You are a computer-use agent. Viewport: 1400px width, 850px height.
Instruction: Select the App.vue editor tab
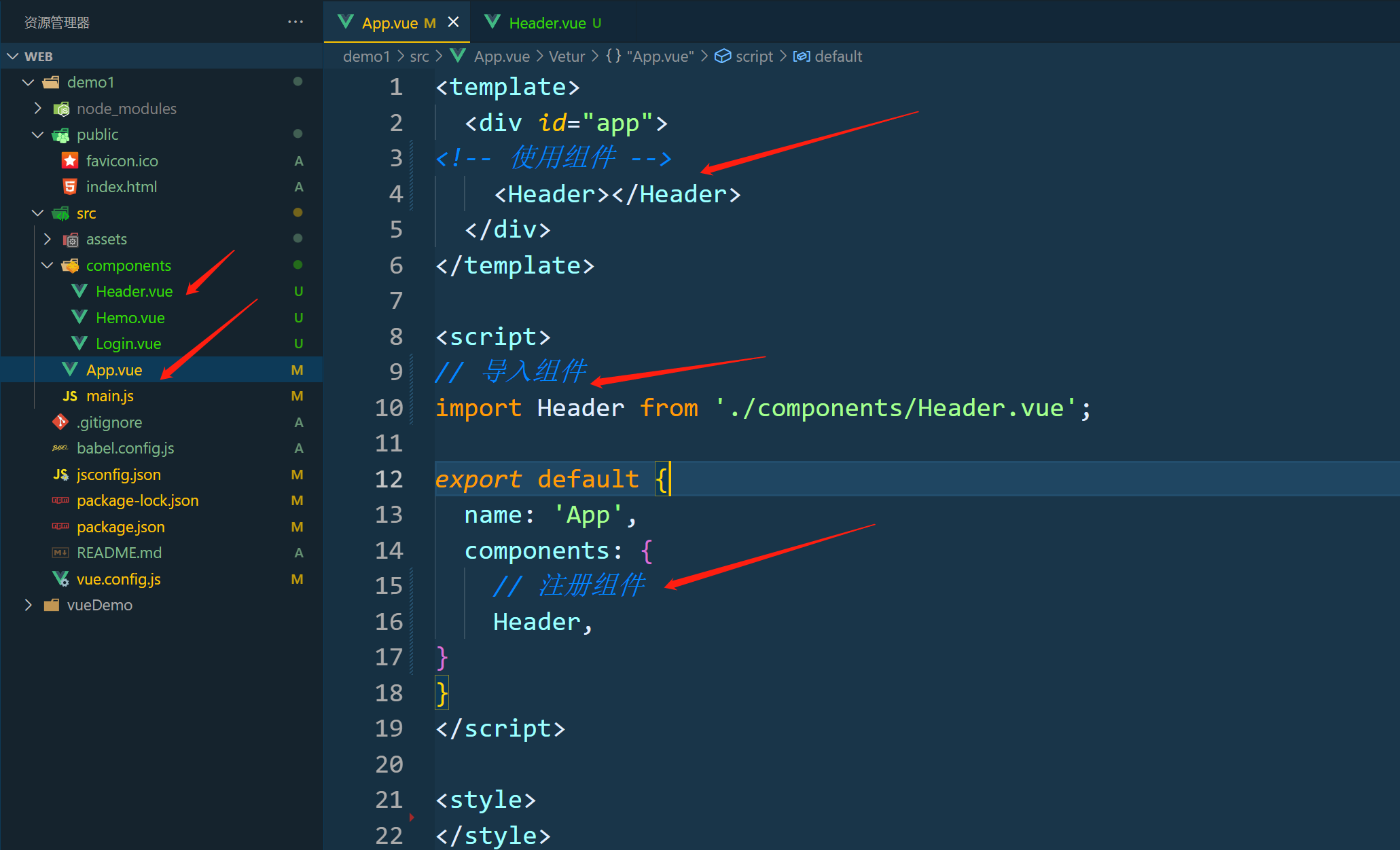tap(397, 22)
